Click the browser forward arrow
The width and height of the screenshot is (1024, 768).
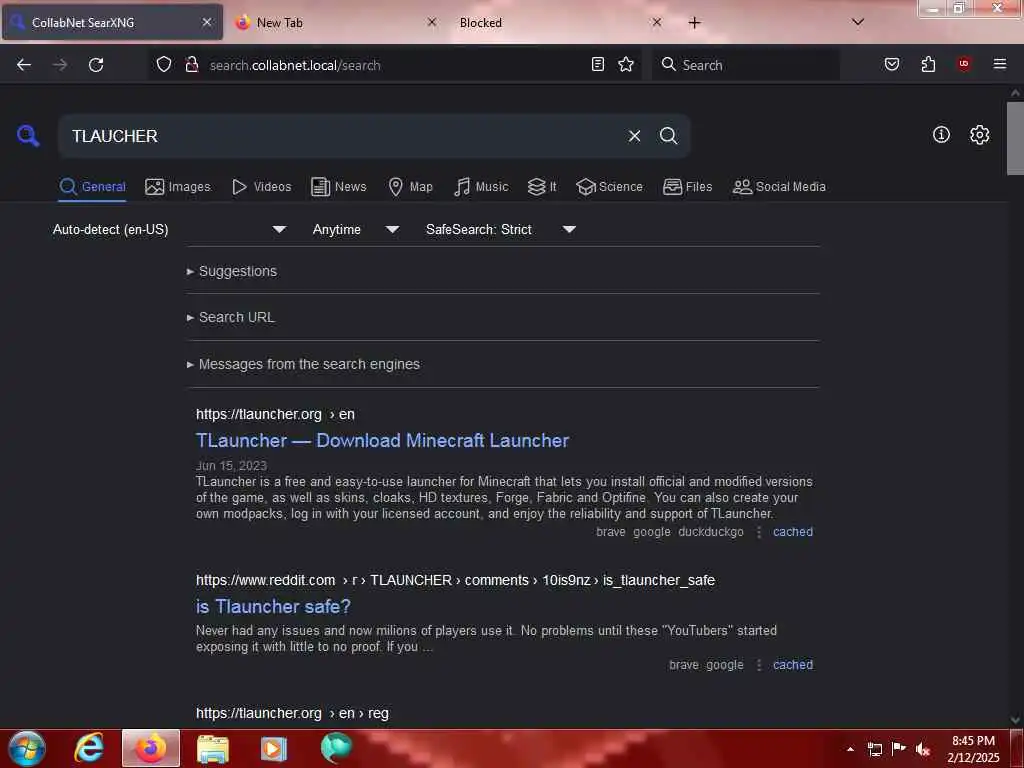point(60,65)
